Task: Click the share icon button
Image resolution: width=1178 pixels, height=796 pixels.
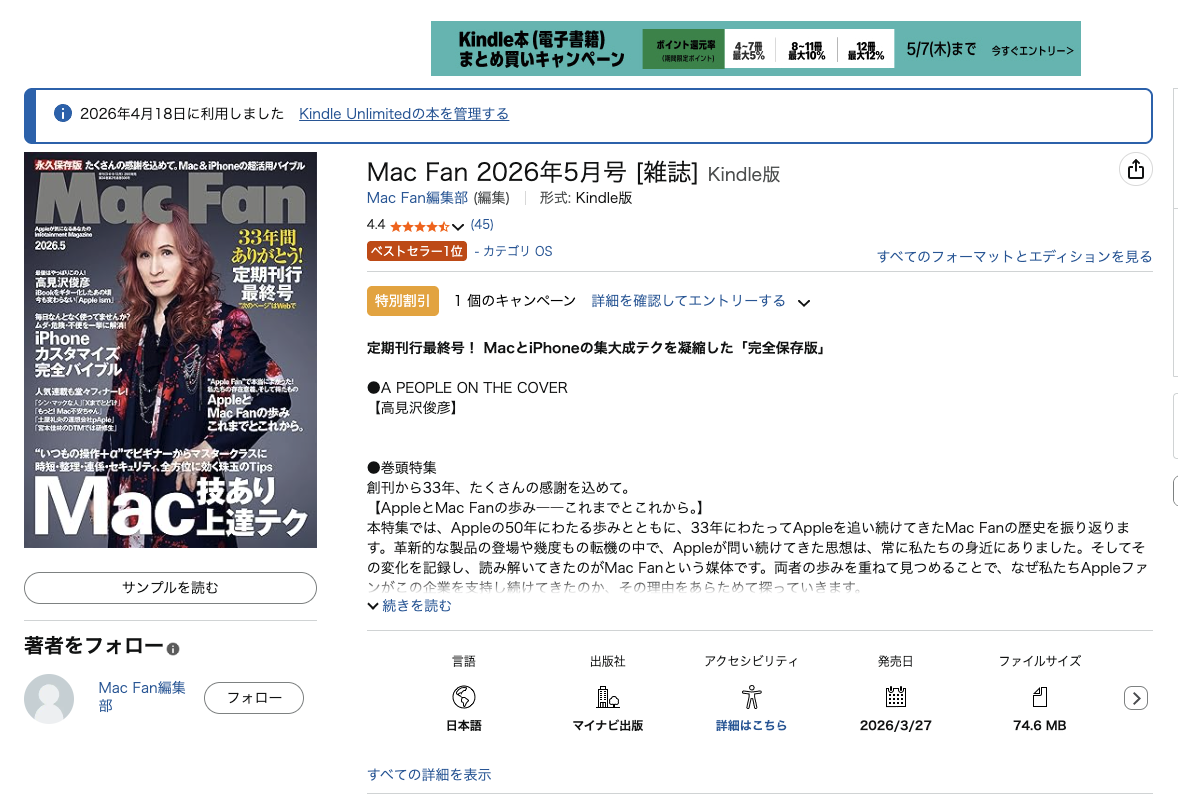Action: 1135,170
